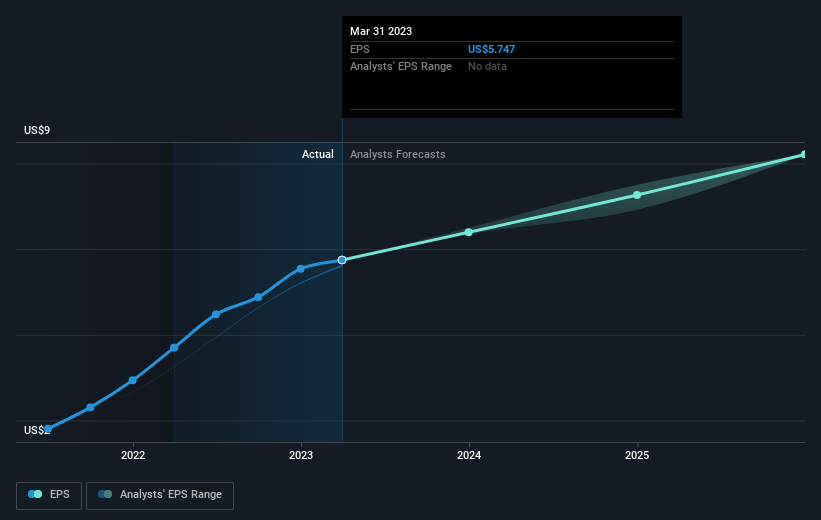Click the EPS data point above 2022 label
The height and width of the screenshot is (520, 821).
click(x=132, y=380)
